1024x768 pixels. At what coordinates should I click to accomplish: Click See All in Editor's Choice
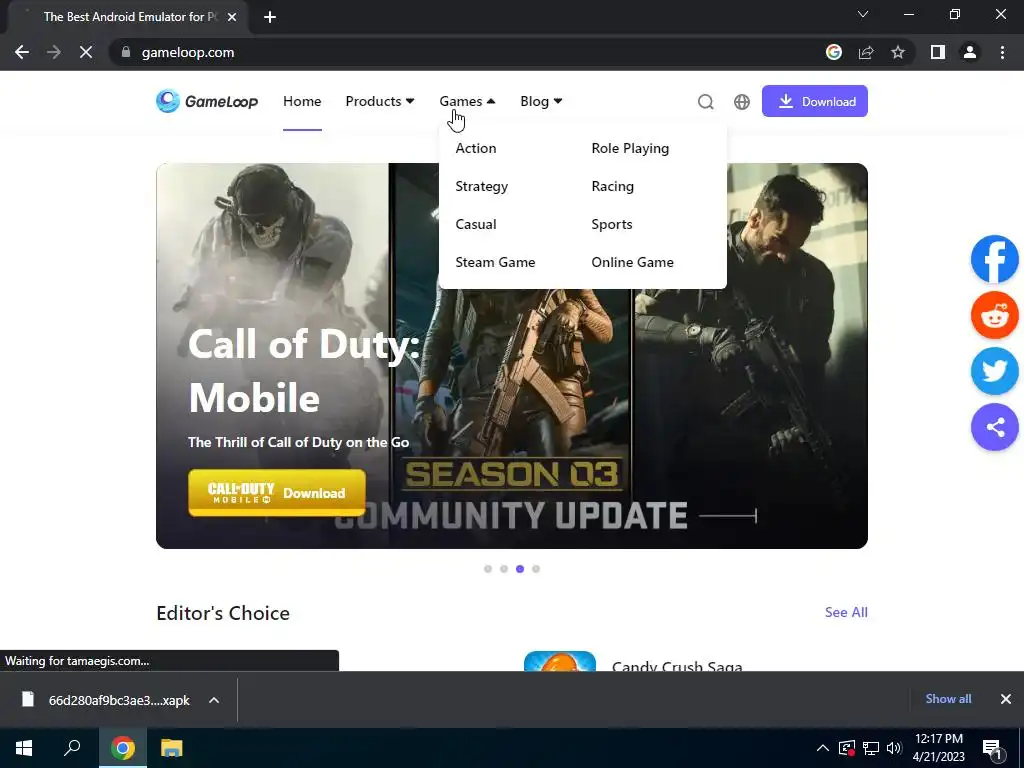click(846, 612)
